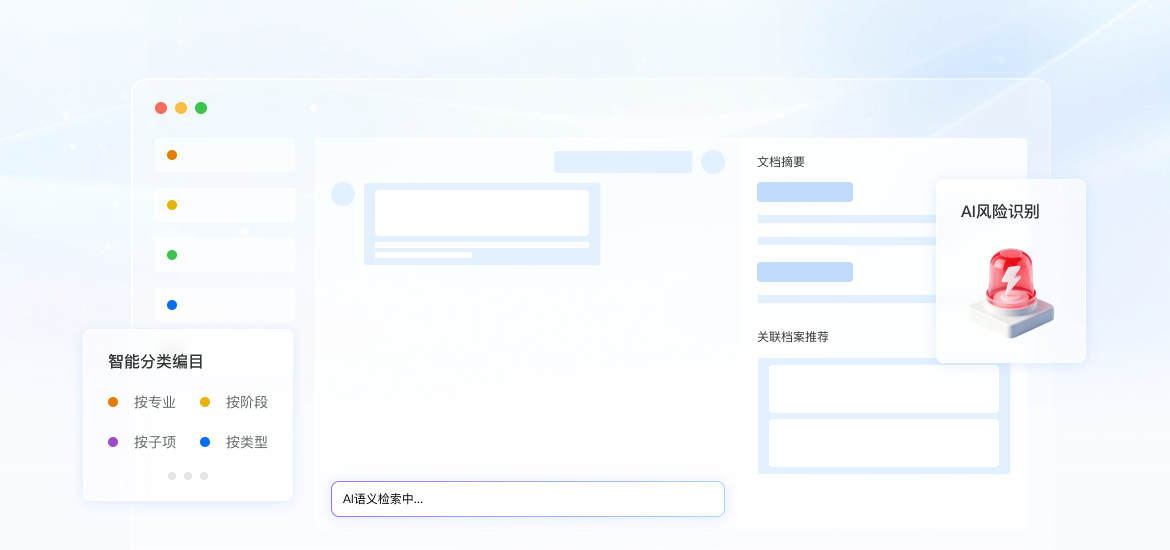This screenshot has height=550, width=1170.
Task: Click the green window maximize dot
Action: (201, 108)
